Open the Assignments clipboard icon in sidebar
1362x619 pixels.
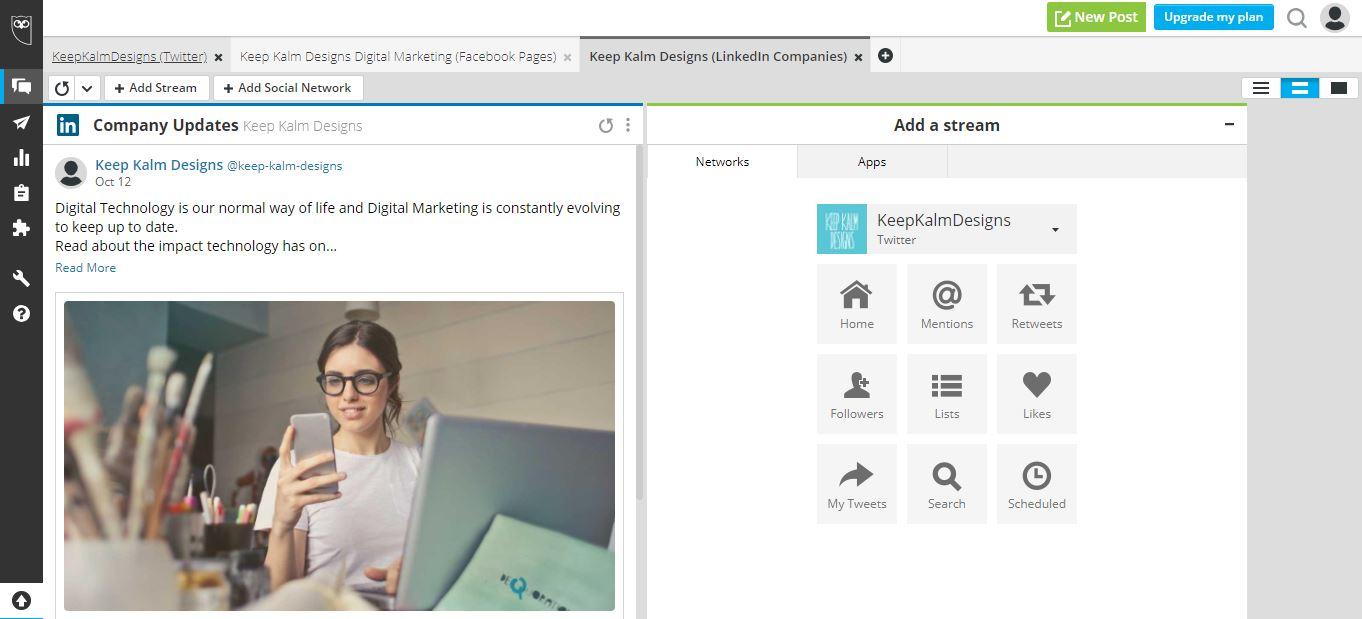tap(21, 192)
